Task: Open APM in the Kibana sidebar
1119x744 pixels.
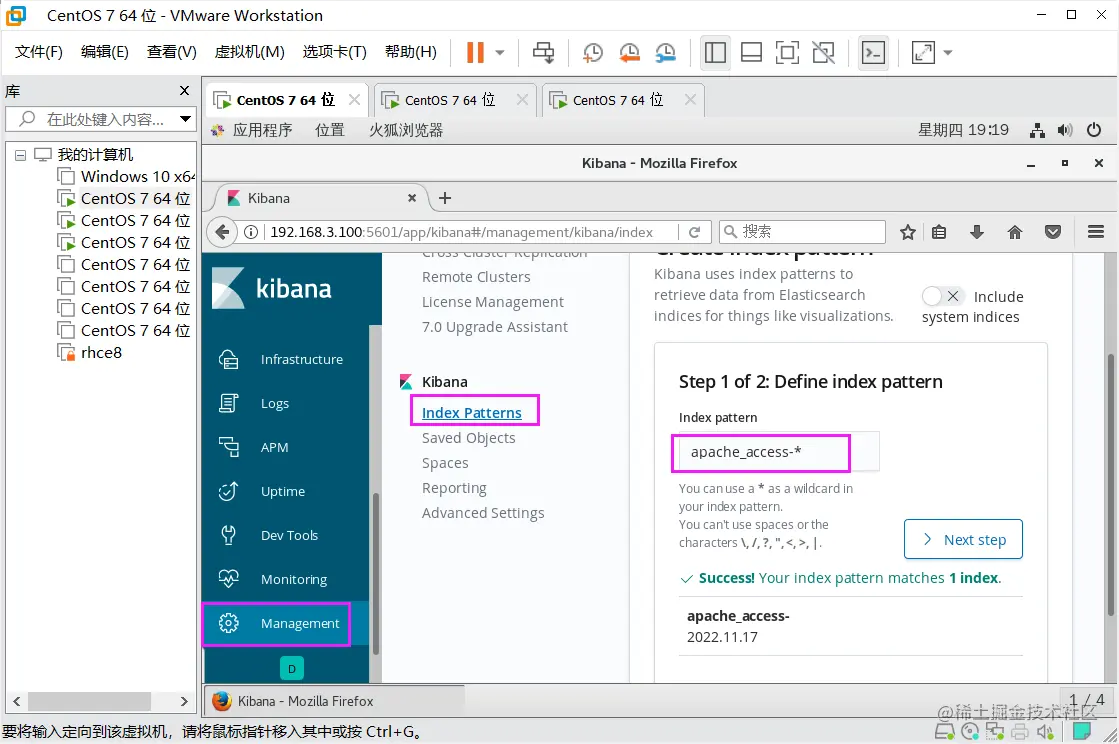Action: pos(285,447)
